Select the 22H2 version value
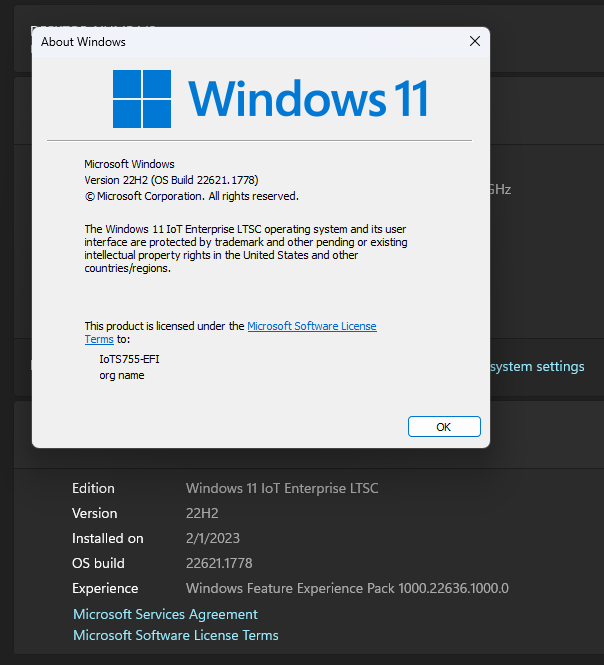 (202, 513)
